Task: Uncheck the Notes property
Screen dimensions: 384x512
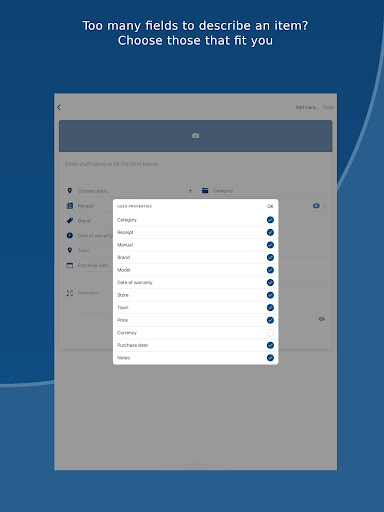Action: click(x=270, y=358)
